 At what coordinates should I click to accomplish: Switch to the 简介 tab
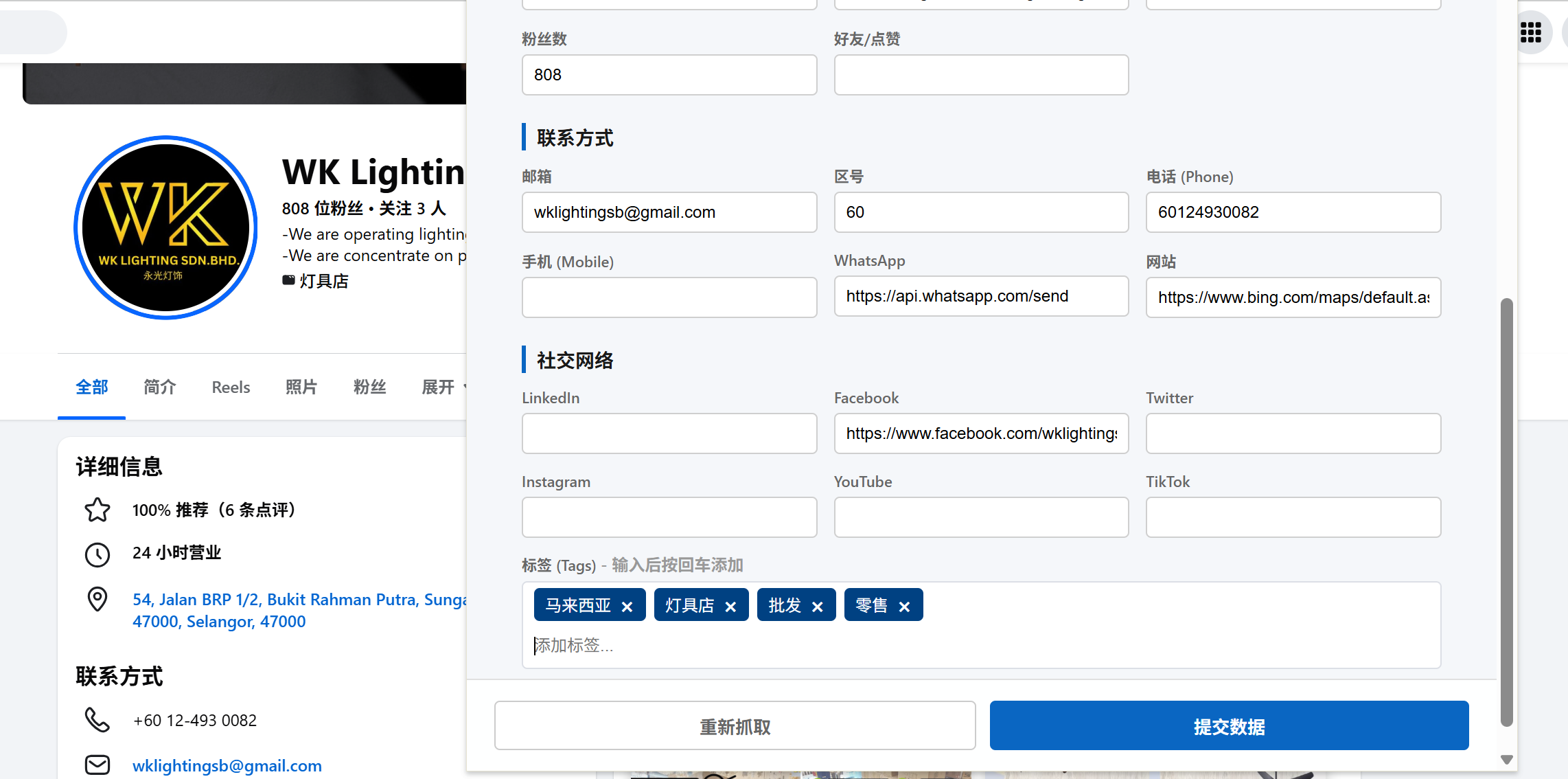(160, 387)
